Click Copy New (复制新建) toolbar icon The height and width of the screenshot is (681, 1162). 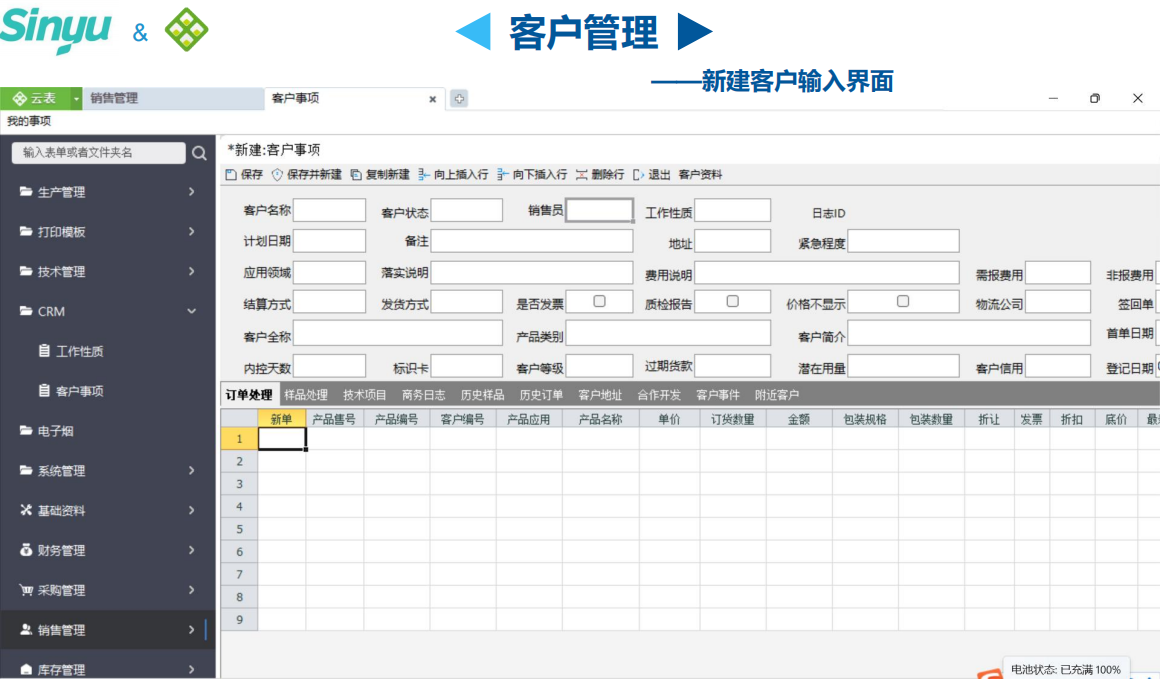coord(356,175)
